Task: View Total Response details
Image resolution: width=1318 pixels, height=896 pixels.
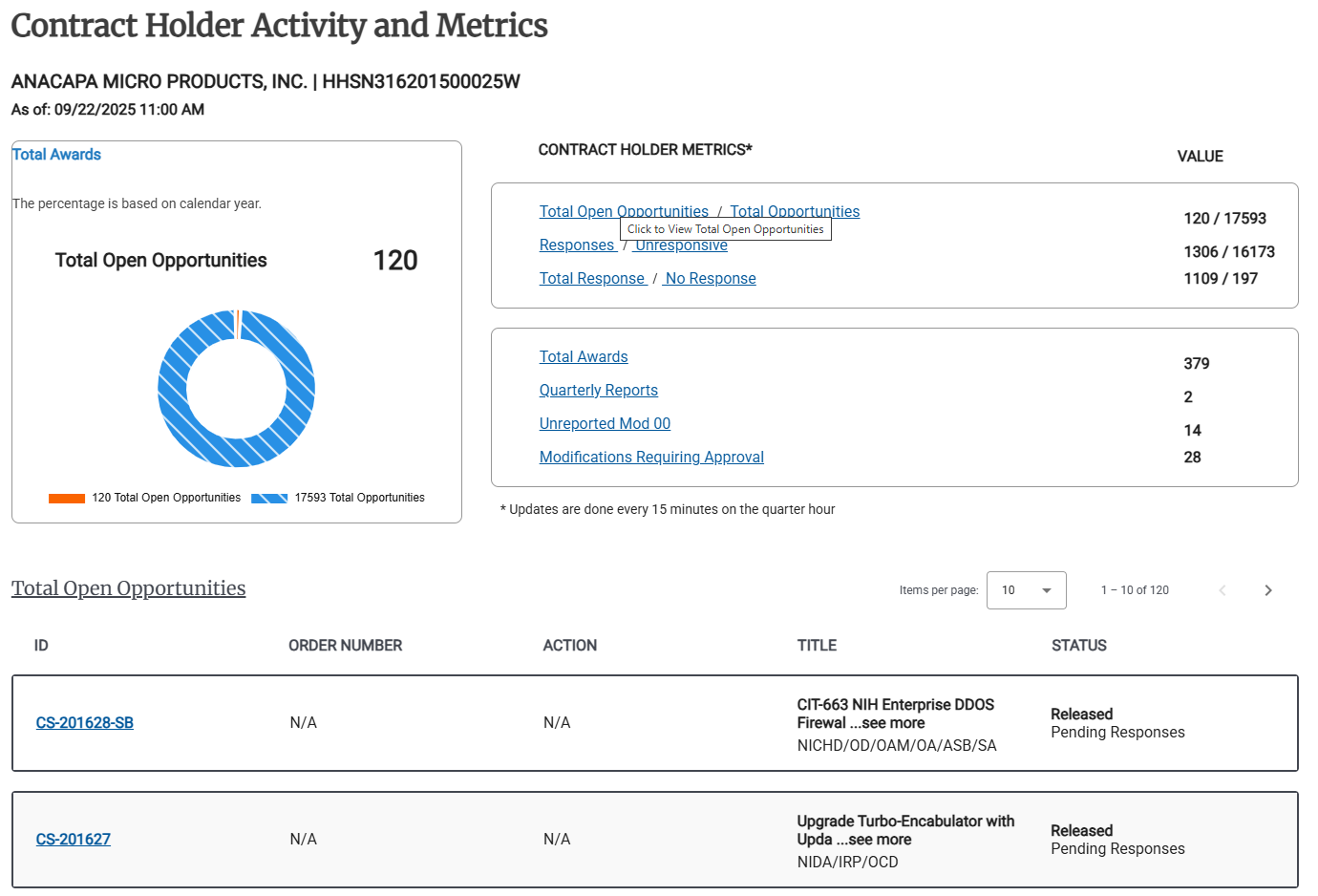Action: pyautogui.click(x=592, y=278)
